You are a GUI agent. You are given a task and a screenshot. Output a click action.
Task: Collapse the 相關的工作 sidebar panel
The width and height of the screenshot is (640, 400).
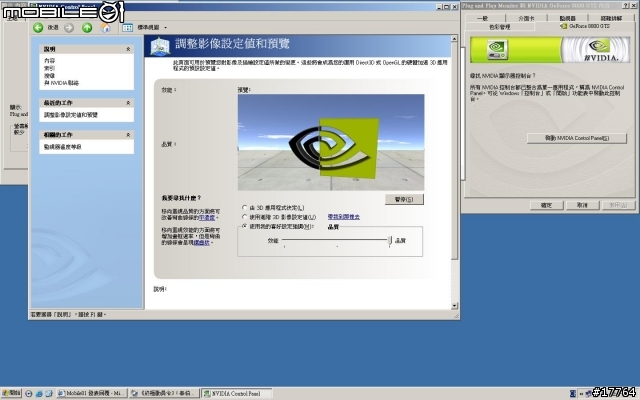pyautogui.click(x=128, y=135)
